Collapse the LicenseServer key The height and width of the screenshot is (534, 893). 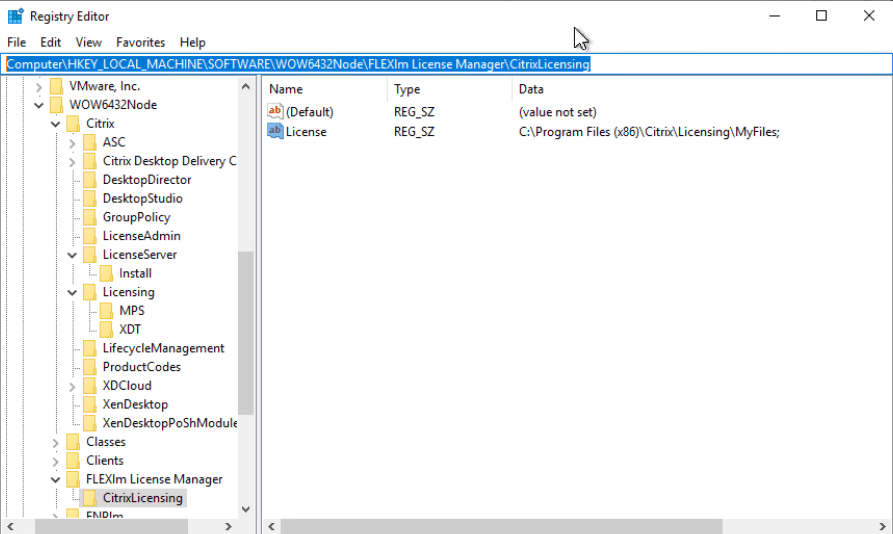pos(72,255)
